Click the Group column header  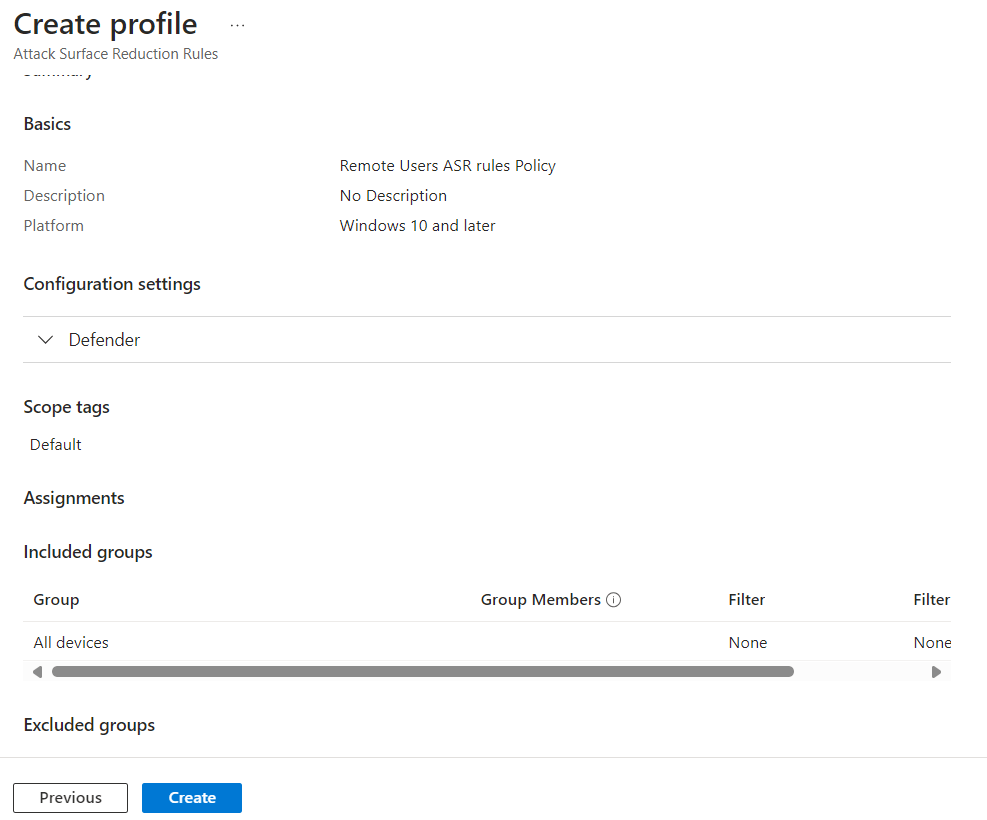pos(56,600)
